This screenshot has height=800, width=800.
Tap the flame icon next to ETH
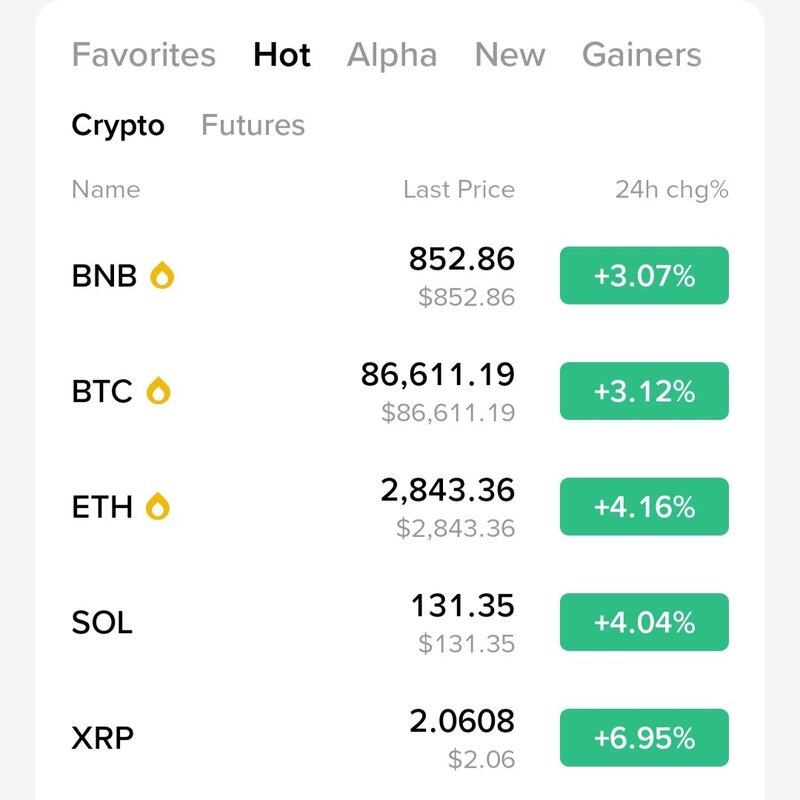[x=158, y=507]
